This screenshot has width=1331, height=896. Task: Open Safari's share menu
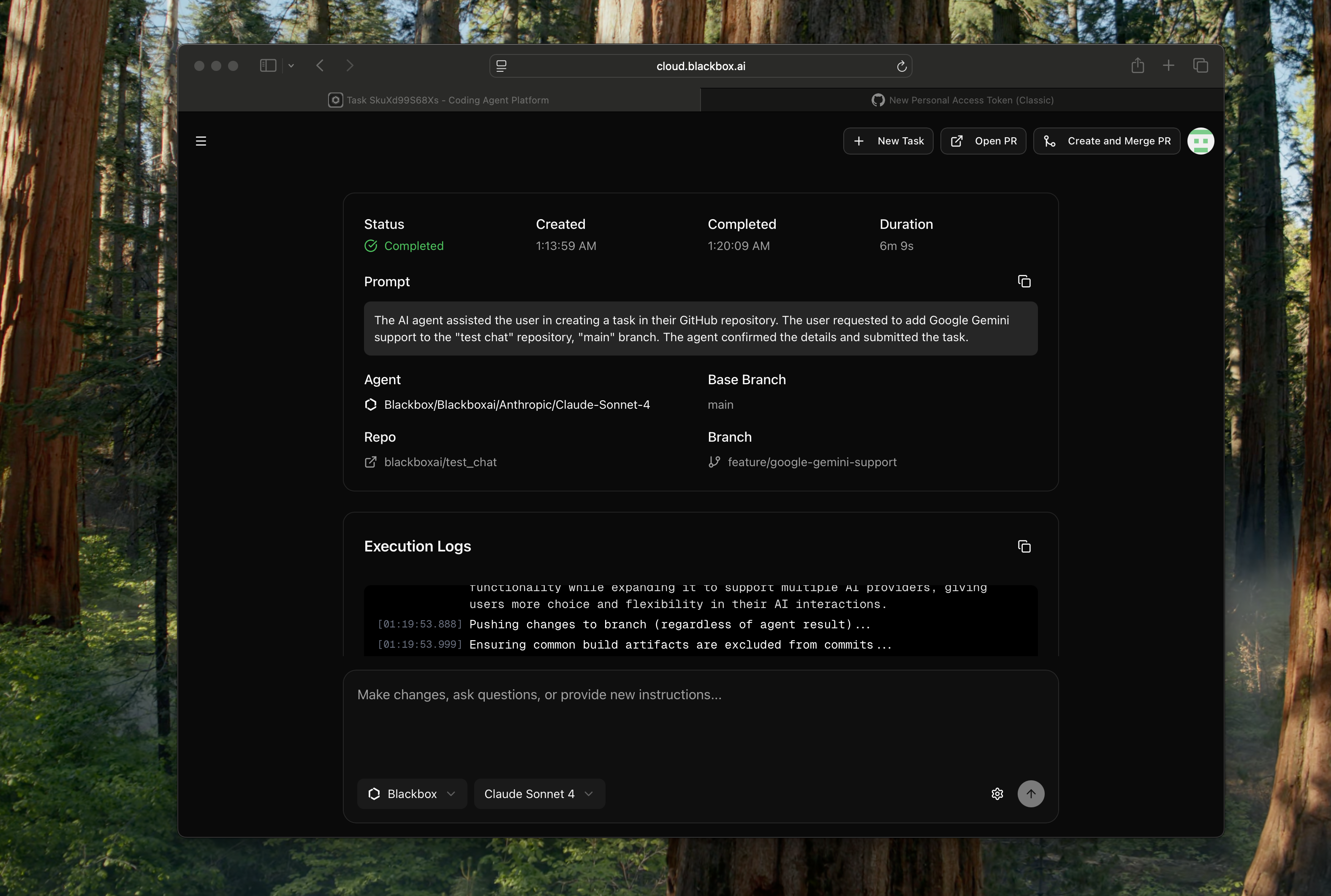(1137, 66)
